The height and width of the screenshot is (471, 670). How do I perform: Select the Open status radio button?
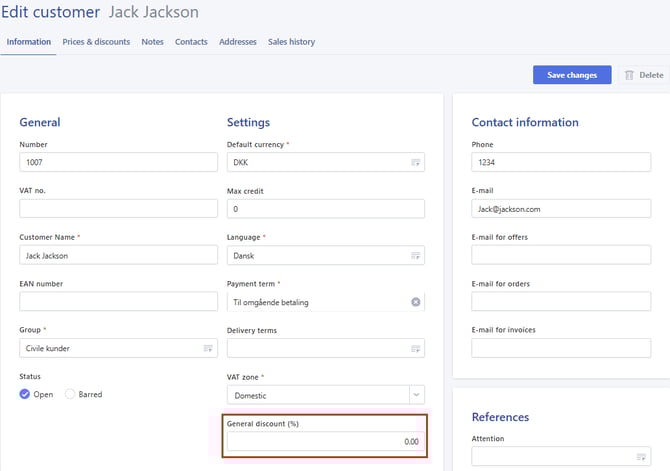25,394
